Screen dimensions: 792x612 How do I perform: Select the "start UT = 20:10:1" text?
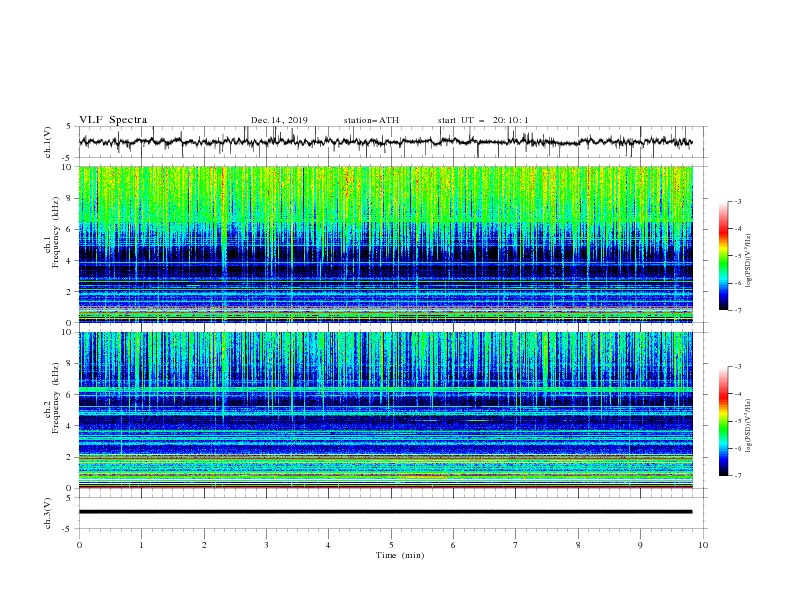point(483,120)
